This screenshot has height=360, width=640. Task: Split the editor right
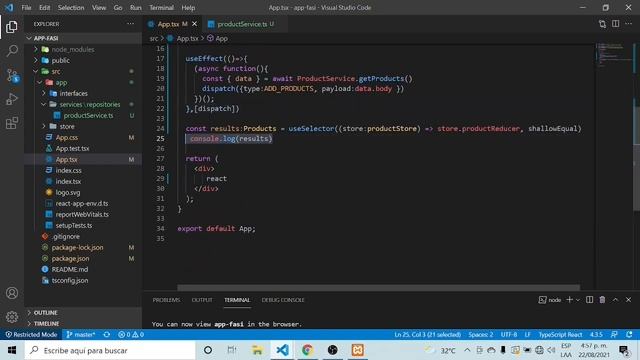pos(615,24)
